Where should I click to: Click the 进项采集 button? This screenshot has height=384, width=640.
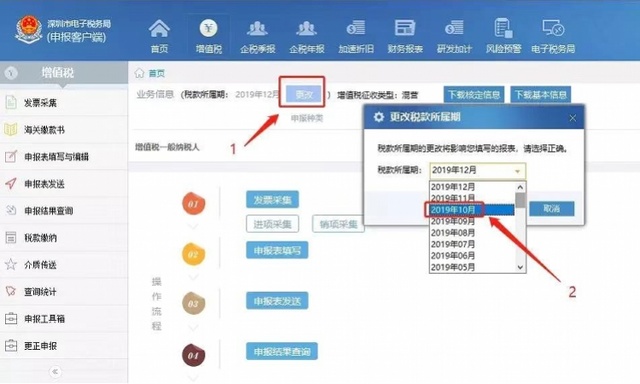(x=272, y=224)
